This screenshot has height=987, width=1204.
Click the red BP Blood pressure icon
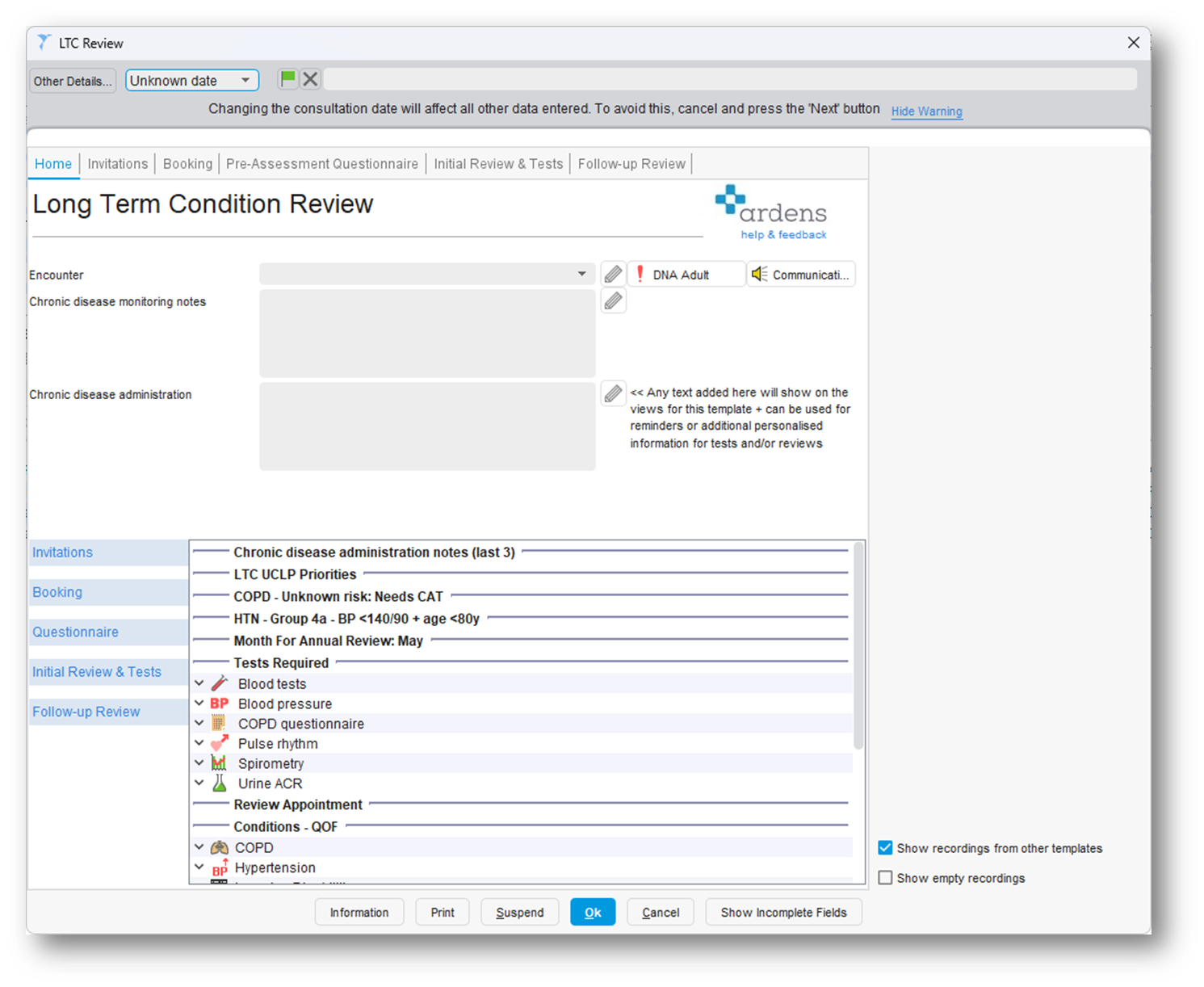[219, 703]
